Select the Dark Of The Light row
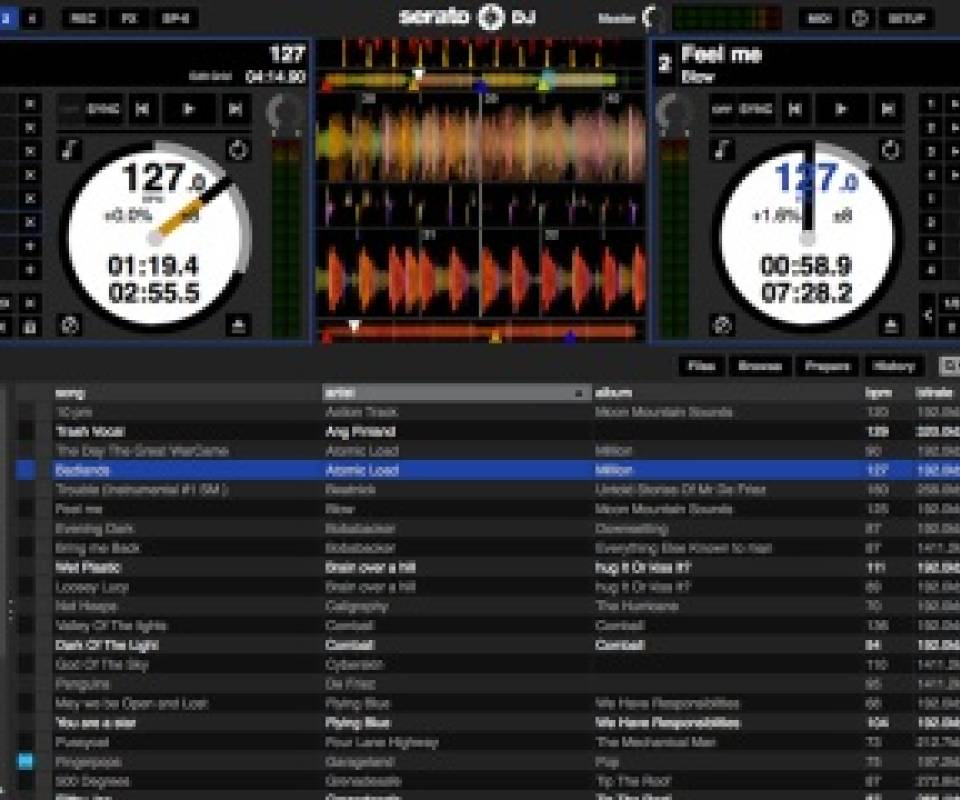This screenshot has width=960, height=800. pyautogui.click(x=487, y=645)
